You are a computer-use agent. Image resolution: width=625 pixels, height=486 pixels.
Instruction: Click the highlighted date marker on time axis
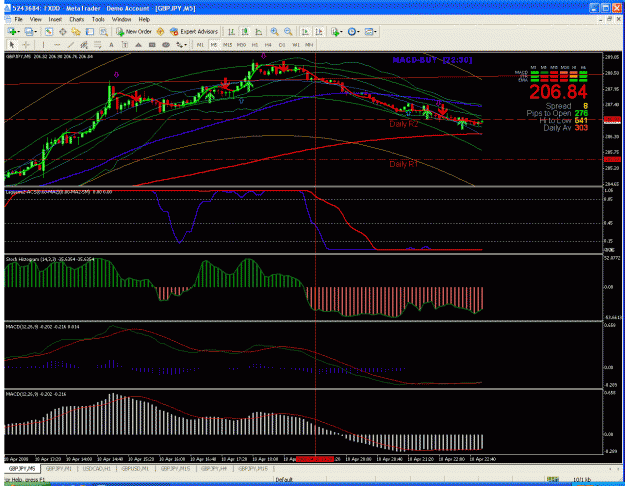coord(315,459)
